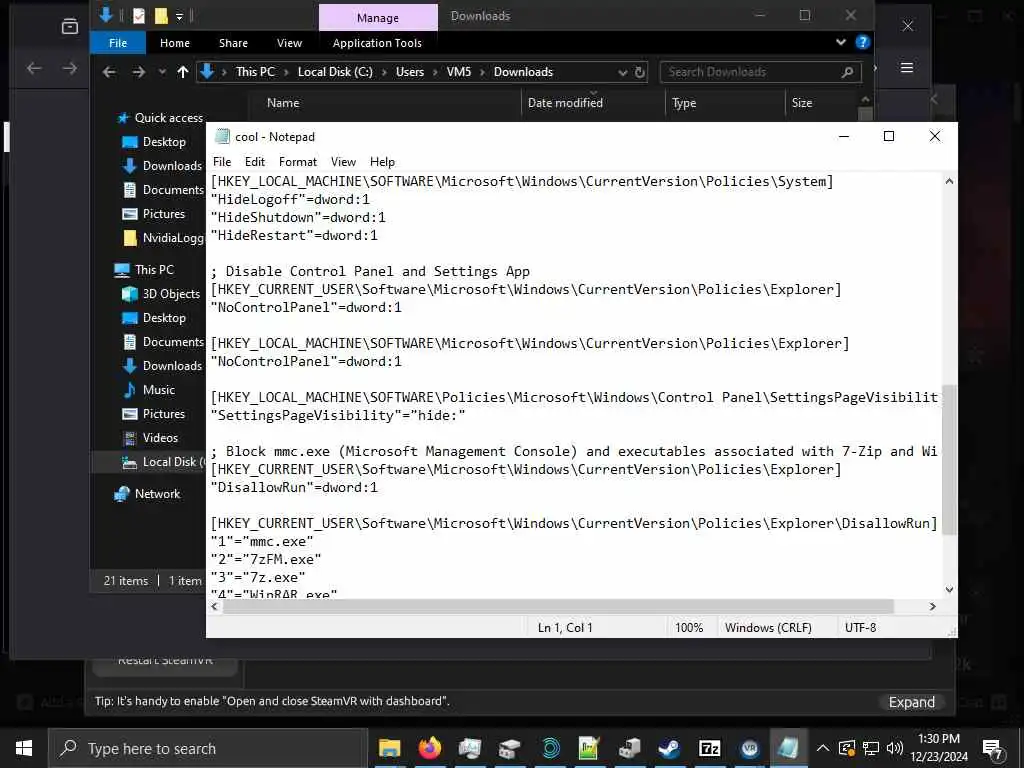1024x768 pixels.
Task: Switch to Share ribbon tab in Explorer
Action: click(233, 43)
